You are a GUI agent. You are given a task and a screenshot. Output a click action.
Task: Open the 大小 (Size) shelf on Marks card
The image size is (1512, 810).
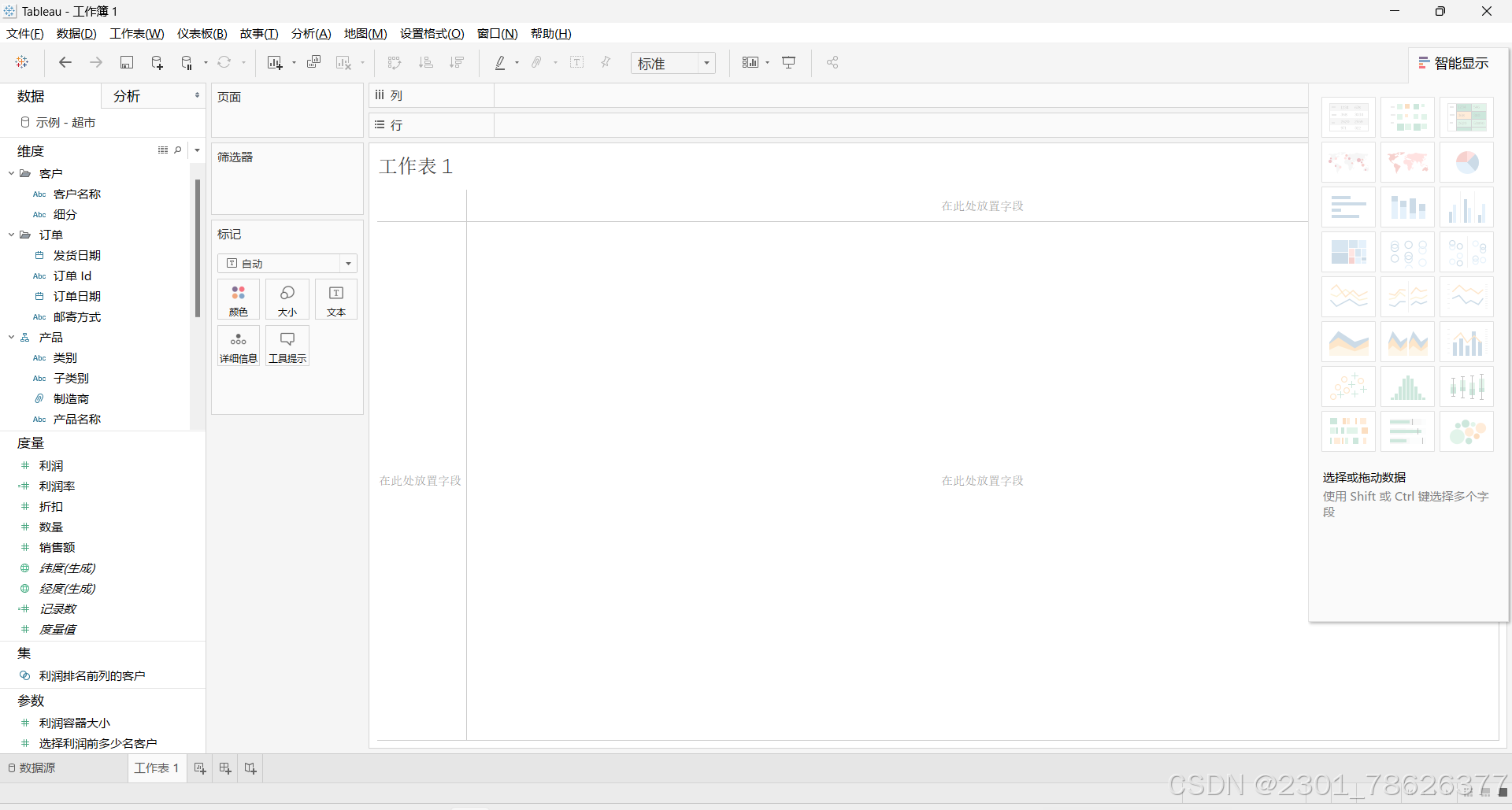click(x=287, y=299)
